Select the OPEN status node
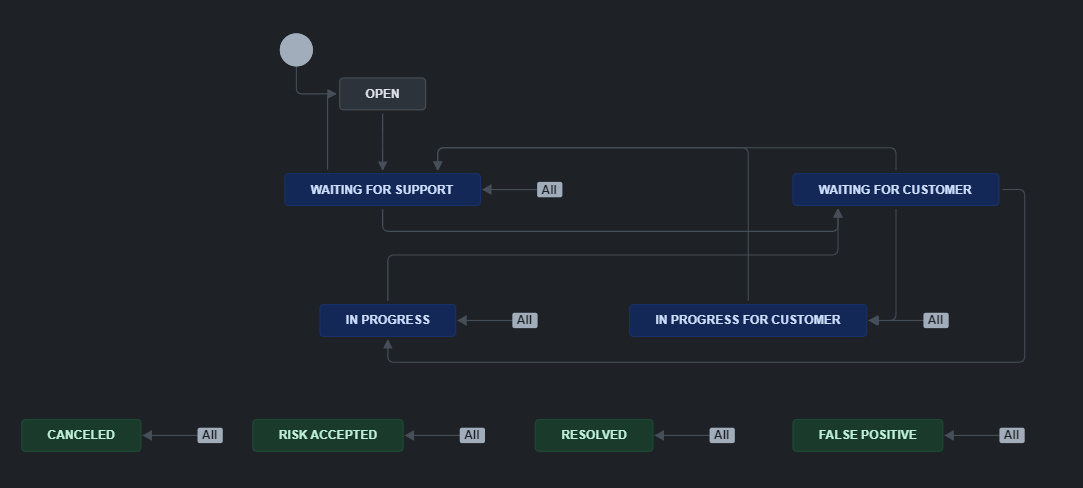 tap(382, 94)
